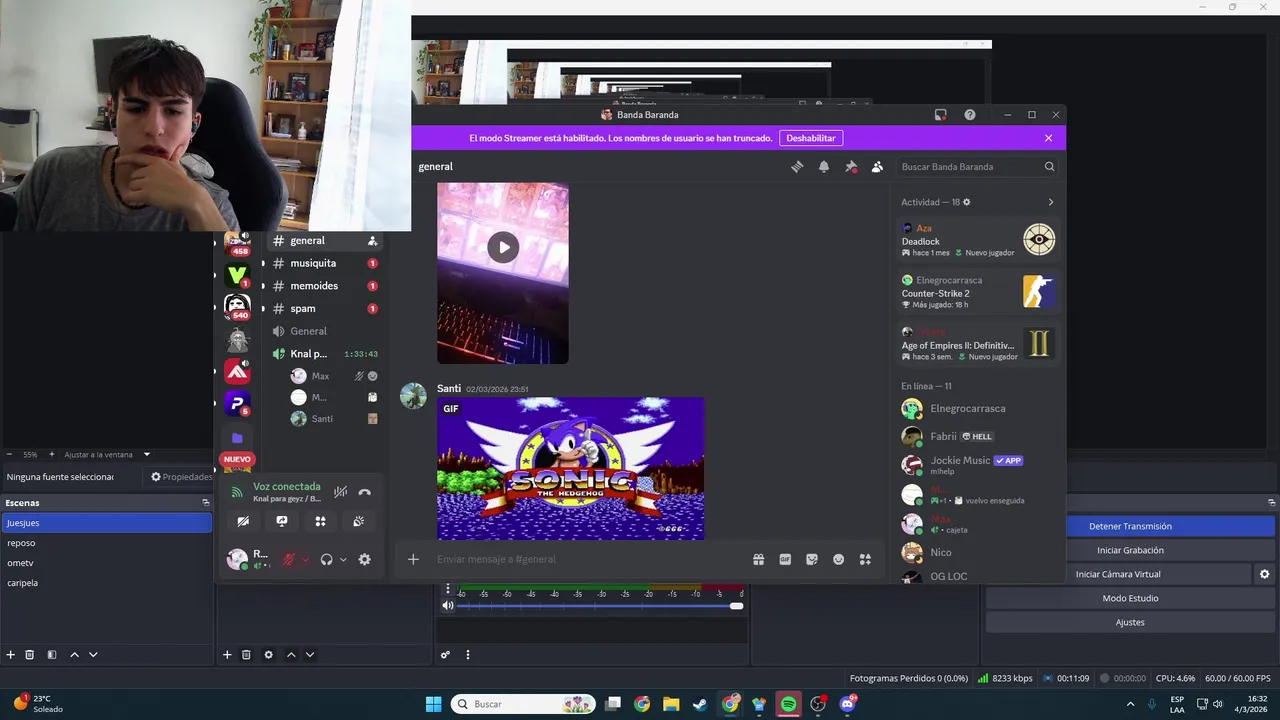Delete selected scene with trash icon

tap(30, 655)
